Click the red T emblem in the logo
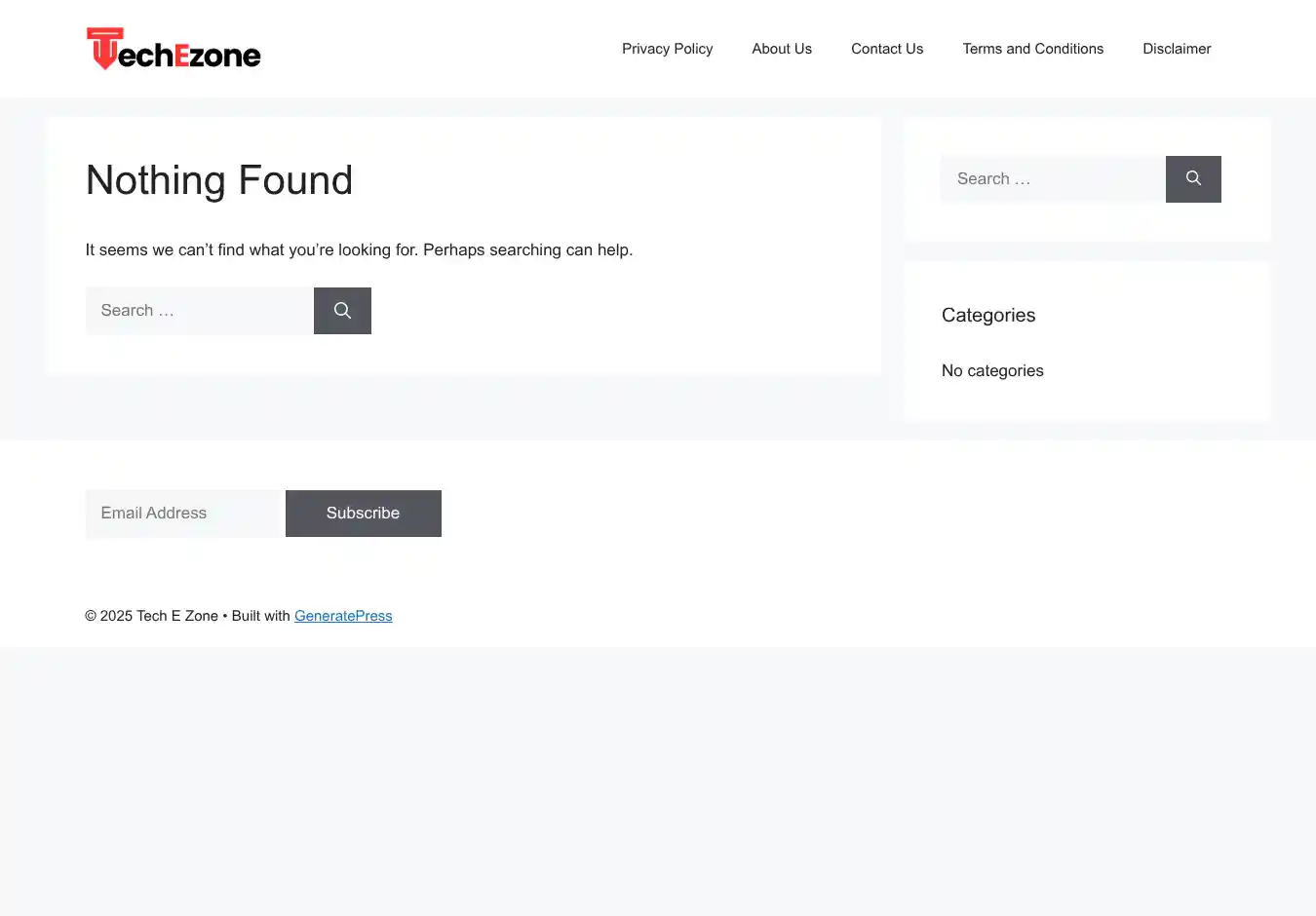Image resolution: width=1316 pixels, height=916 pixels. click(x=103, y=48)
